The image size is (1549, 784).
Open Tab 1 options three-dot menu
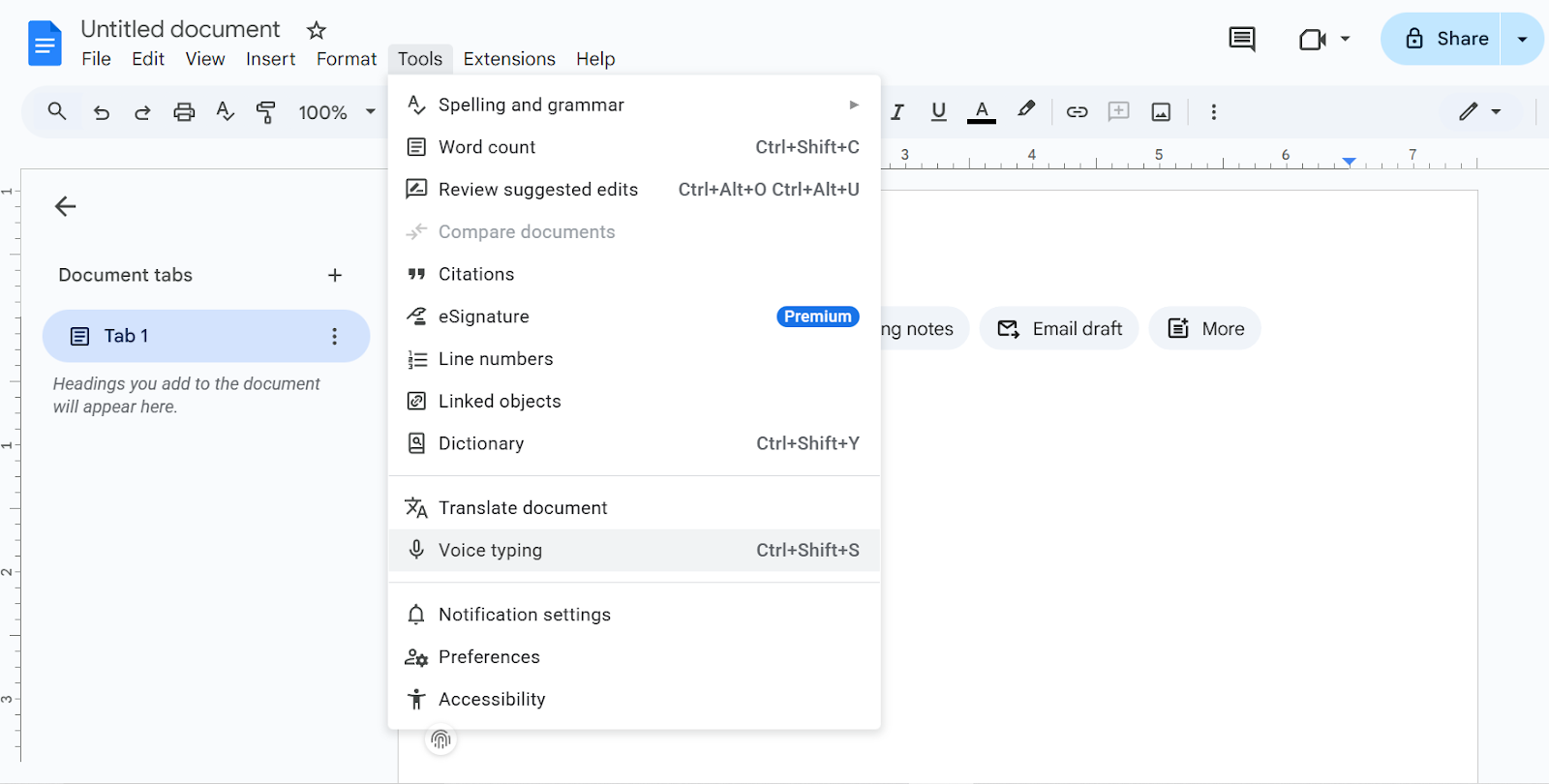tap(335, 336)
